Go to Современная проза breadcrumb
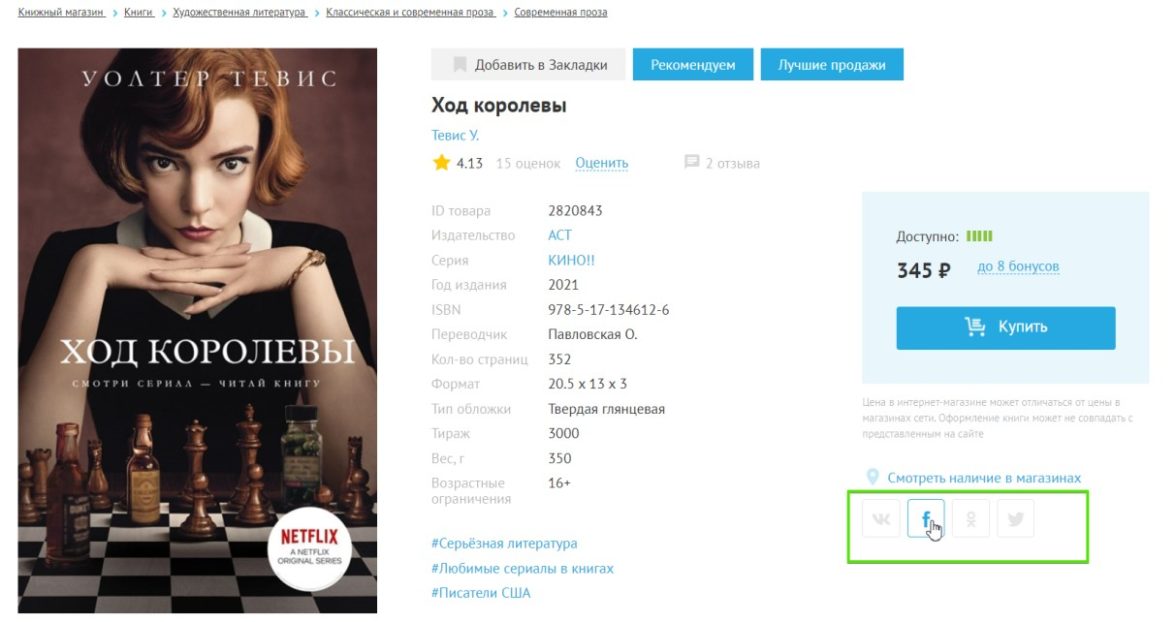The width and height of the screenshot is (1176, 622). [x=560, y=12]
